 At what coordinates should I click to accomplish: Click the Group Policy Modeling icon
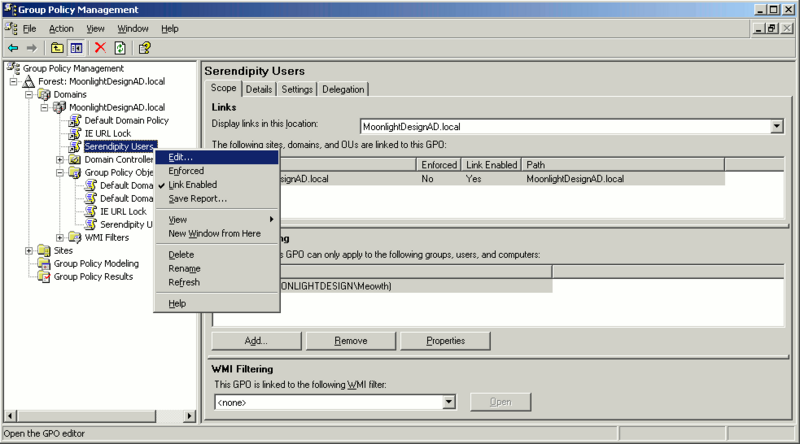coord(44,263)
